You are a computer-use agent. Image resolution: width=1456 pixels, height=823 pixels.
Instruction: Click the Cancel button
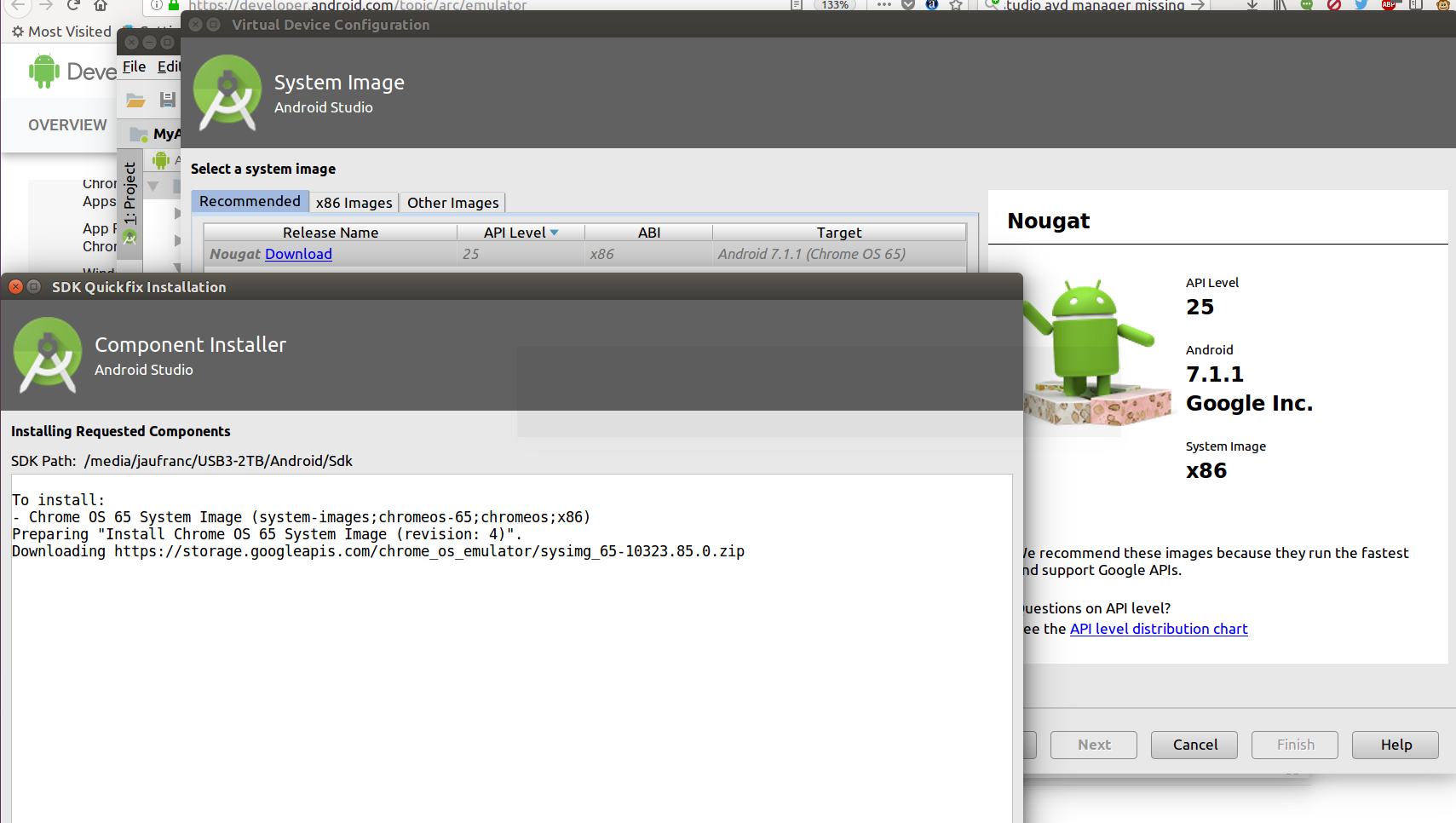(x=1194, y=745)
